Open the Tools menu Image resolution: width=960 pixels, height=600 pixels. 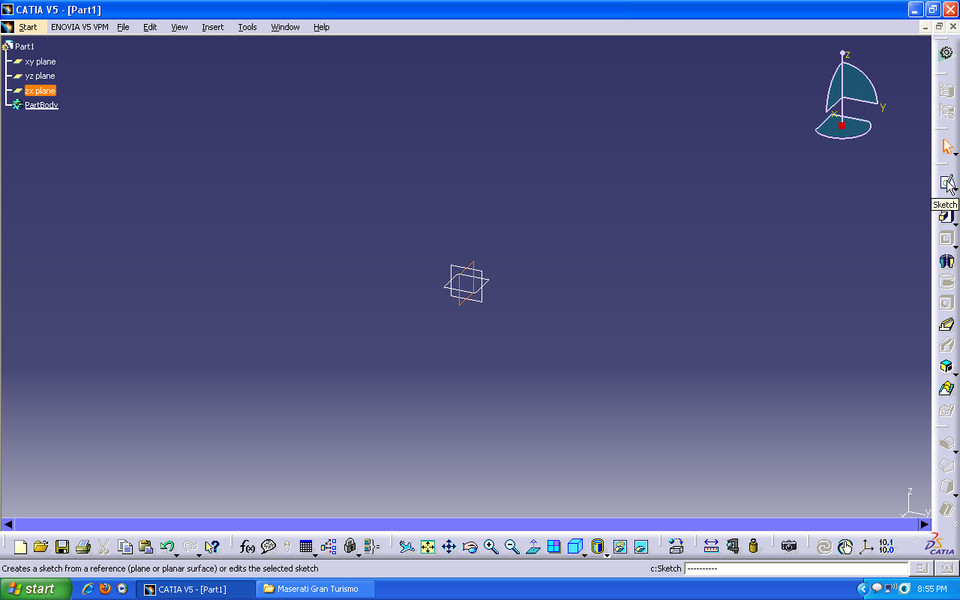(247, 27)
